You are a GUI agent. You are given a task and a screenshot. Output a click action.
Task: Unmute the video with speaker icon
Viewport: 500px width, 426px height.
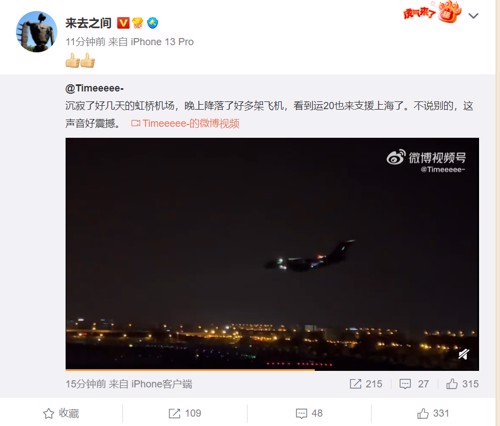click(464, 354)
